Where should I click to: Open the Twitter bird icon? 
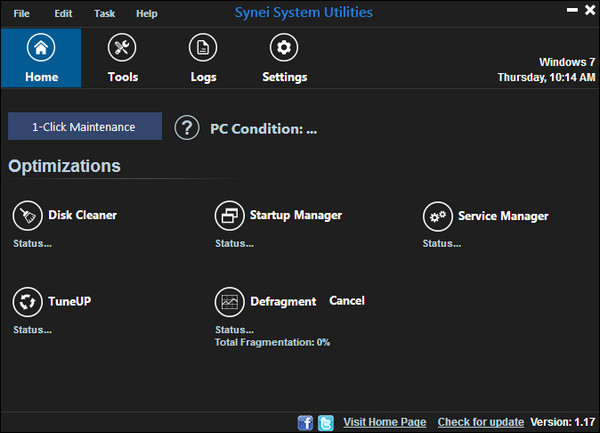click(x=325, y=423)
